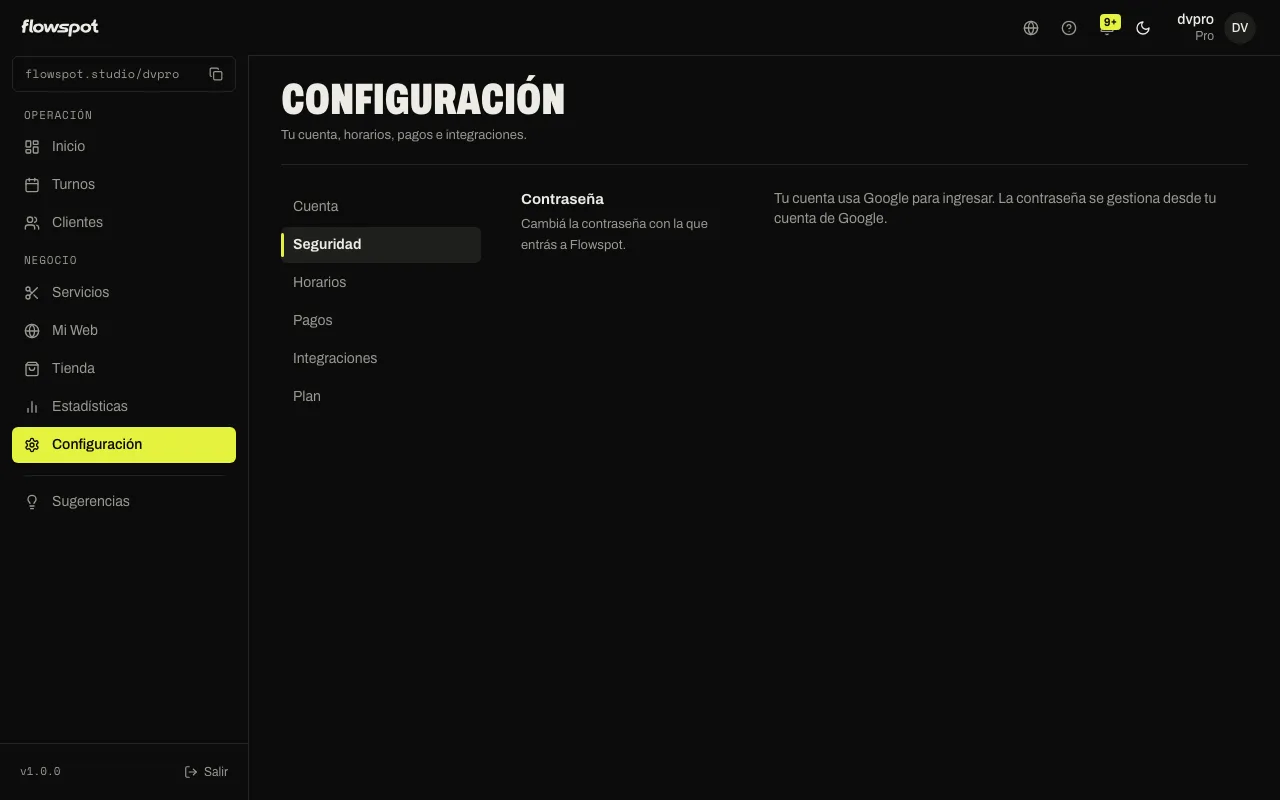Click the Tienda shopping bag icon
The height and width of the screenshot is (800, 1280).
(32, 369)
